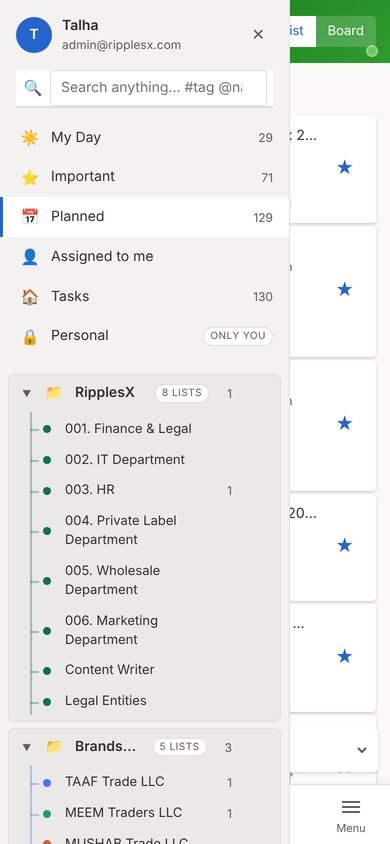This screenshot has height=844, width=390.
Task: Close the sidebar with the X
Action: click(258, 34)
